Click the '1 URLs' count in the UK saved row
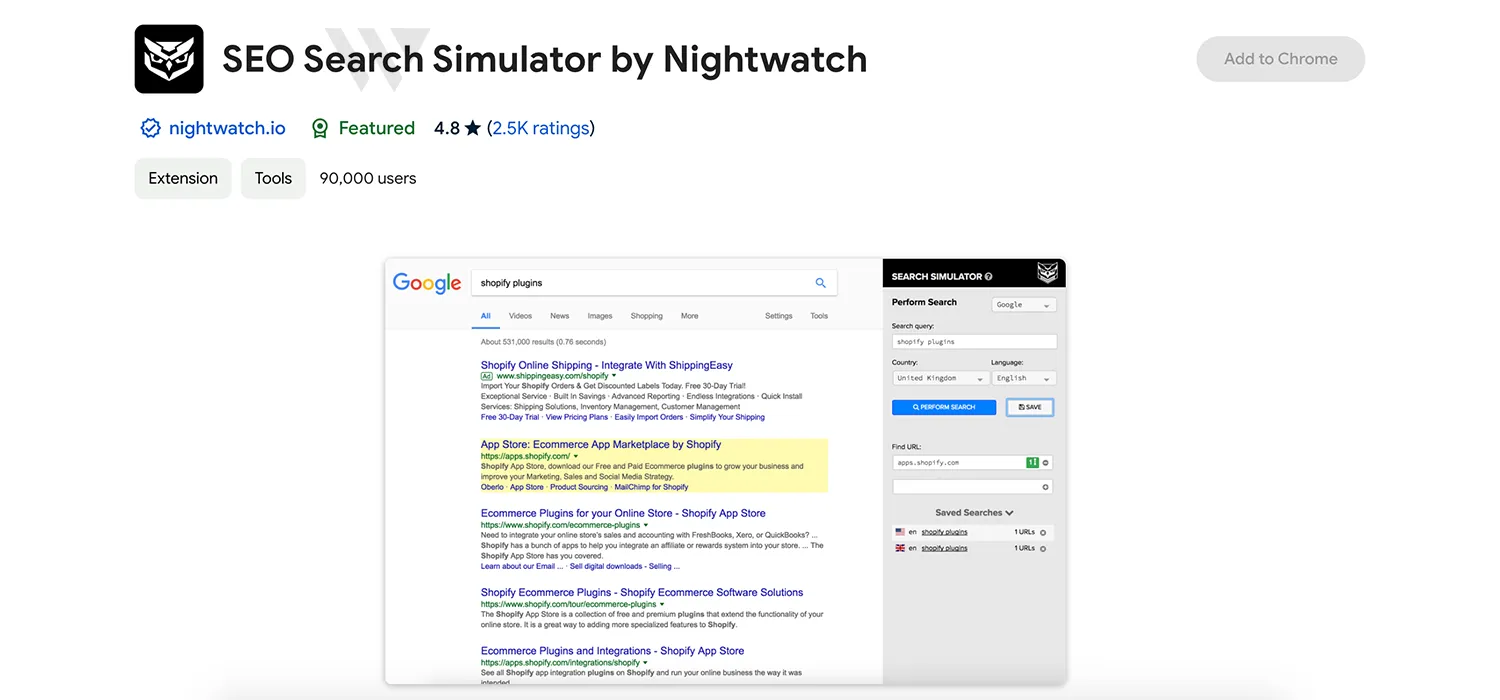1500x700 pixels. (1025, 548)
